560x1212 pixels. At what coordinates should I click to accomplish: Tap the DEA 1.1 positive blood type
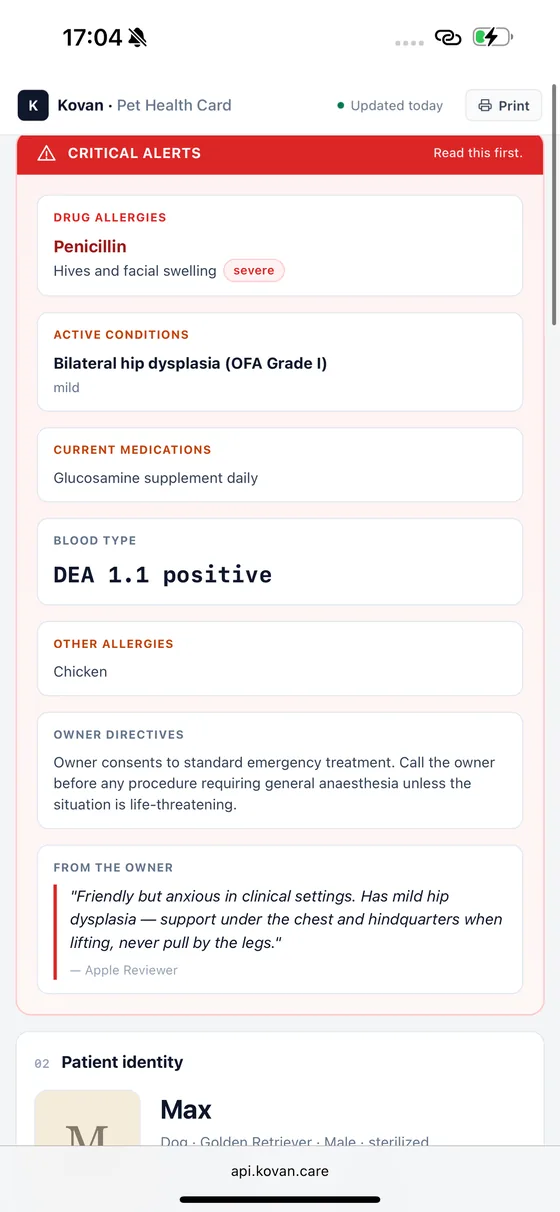pyautogui.click(x=163, y=575)
